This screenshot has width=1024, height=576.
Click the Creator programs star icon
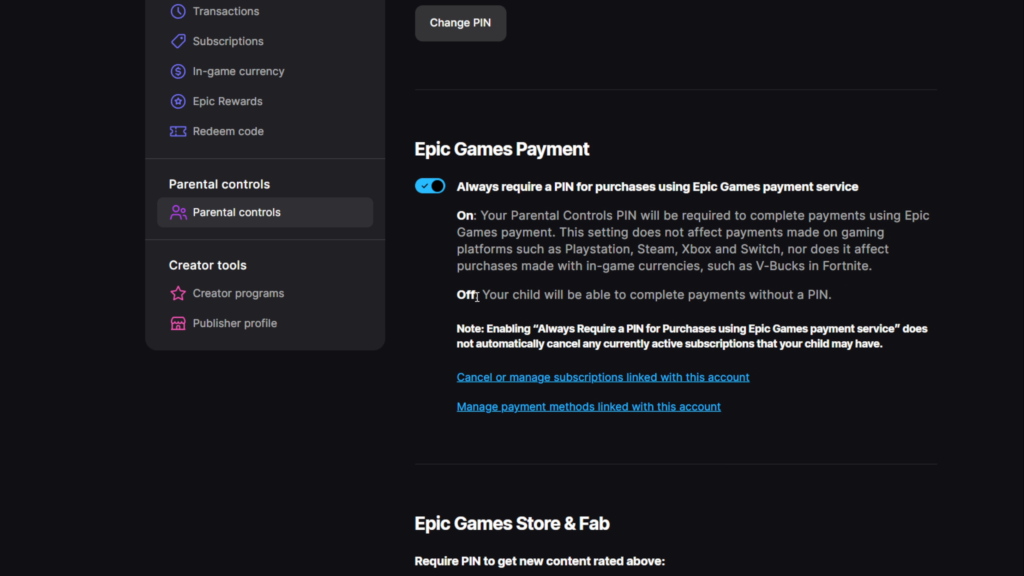point(178,293)
